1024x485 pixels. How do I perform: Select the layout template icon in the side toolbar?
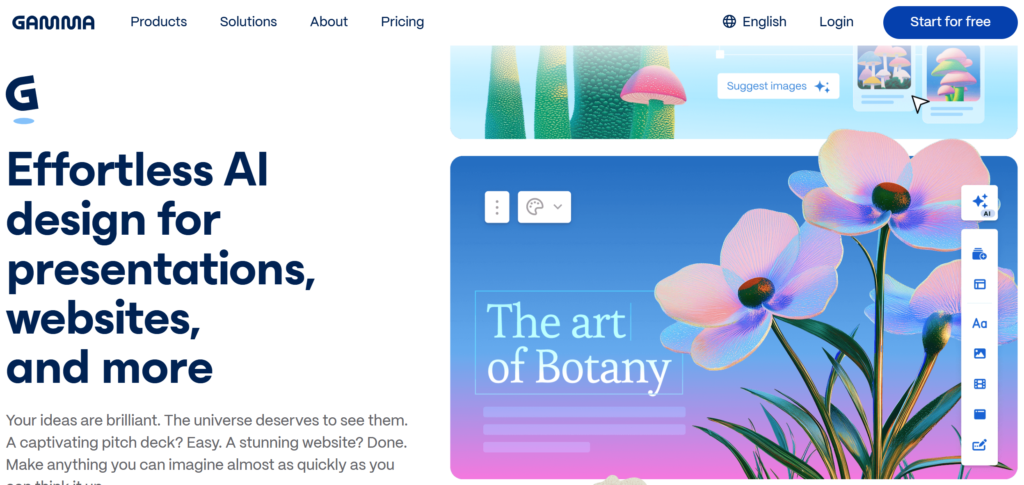(x=980, y=284)
